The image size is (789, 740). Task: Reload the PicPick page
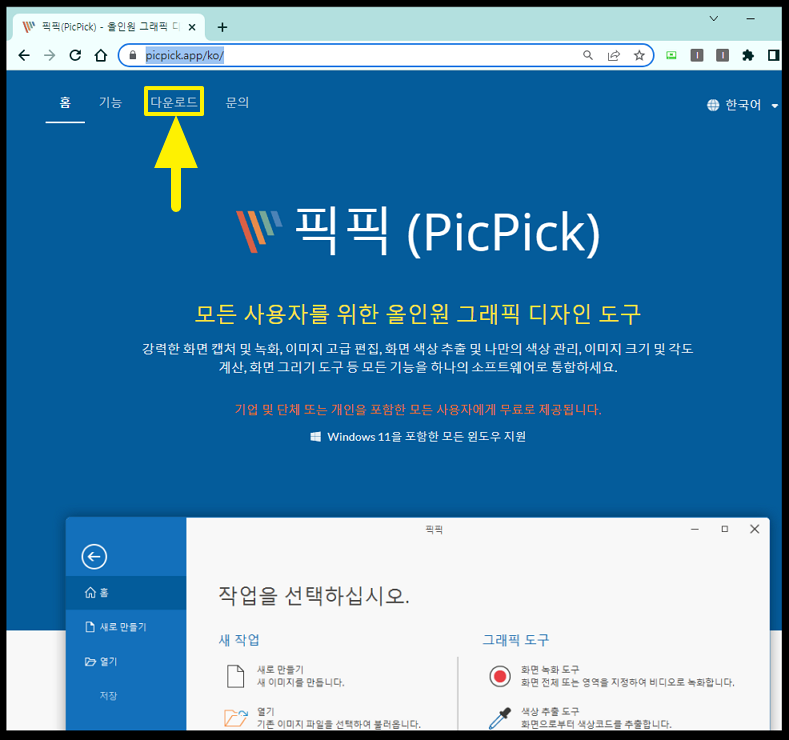point(75,55)
